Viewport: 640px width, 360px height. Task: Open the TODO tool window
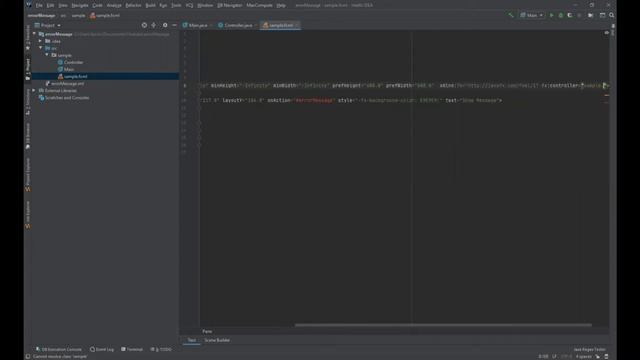pos(161,349)
